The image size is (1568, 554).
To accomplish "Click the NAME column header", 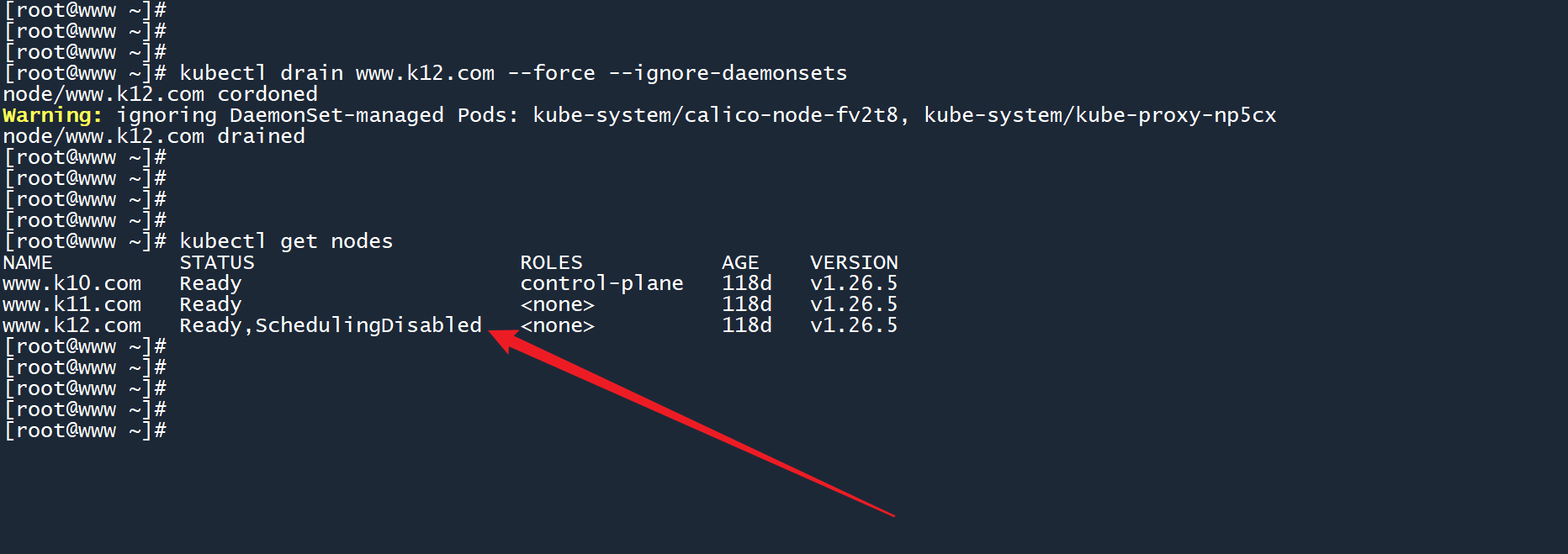I will pyautogui.click(x=28, y=262).
